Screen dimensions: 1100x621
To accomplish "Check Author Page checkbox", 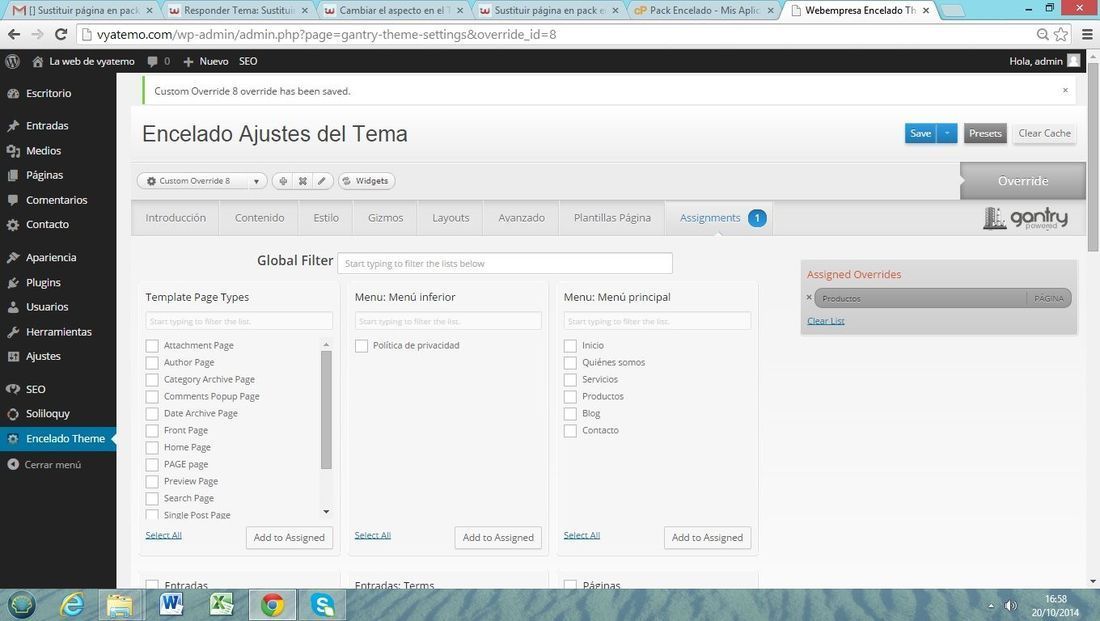I will click(152, 363).
